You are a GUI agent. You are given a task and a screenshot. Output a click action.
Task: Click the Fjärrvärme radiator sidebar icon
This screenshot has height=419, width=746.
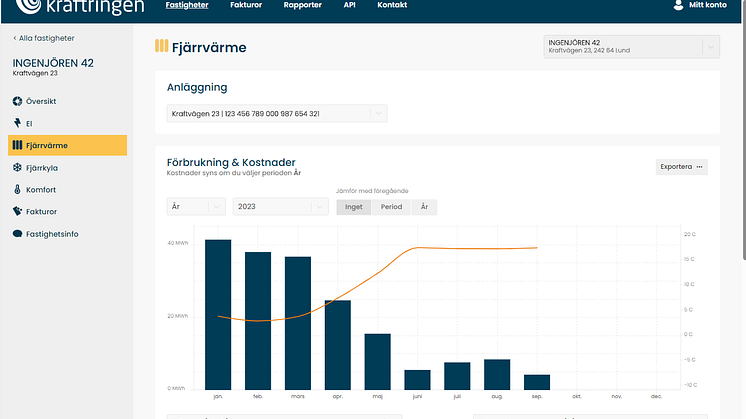(17, 145)
